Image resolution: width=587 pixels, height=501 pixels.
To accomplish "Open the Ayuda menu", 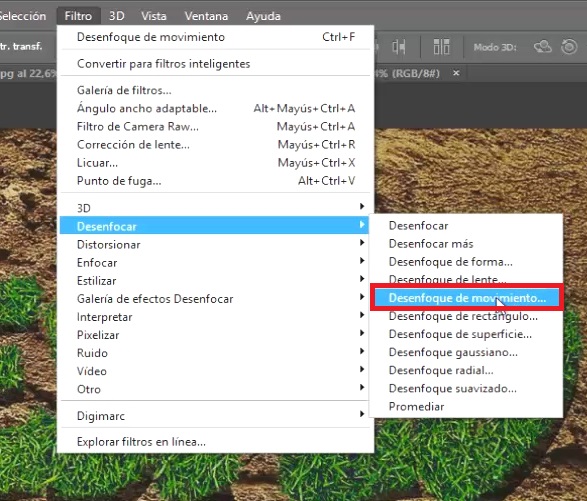I will point(263,16).
